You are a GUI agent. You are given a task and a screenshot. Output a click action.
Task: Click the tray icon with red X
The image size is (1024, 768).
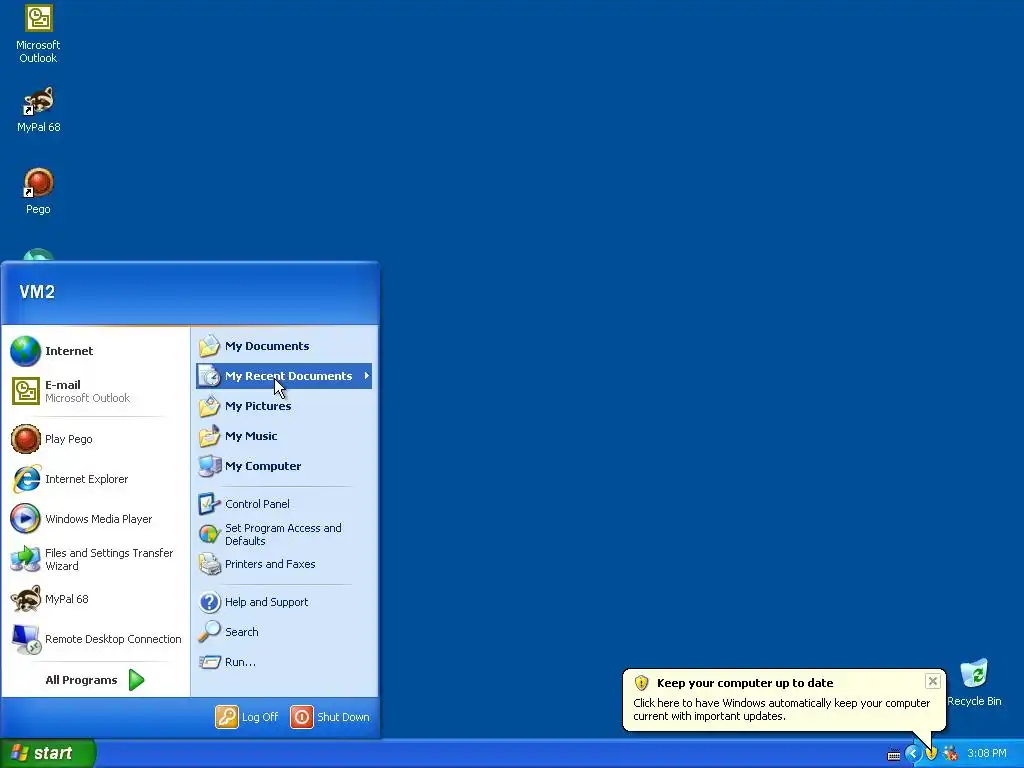coord(950,754)
